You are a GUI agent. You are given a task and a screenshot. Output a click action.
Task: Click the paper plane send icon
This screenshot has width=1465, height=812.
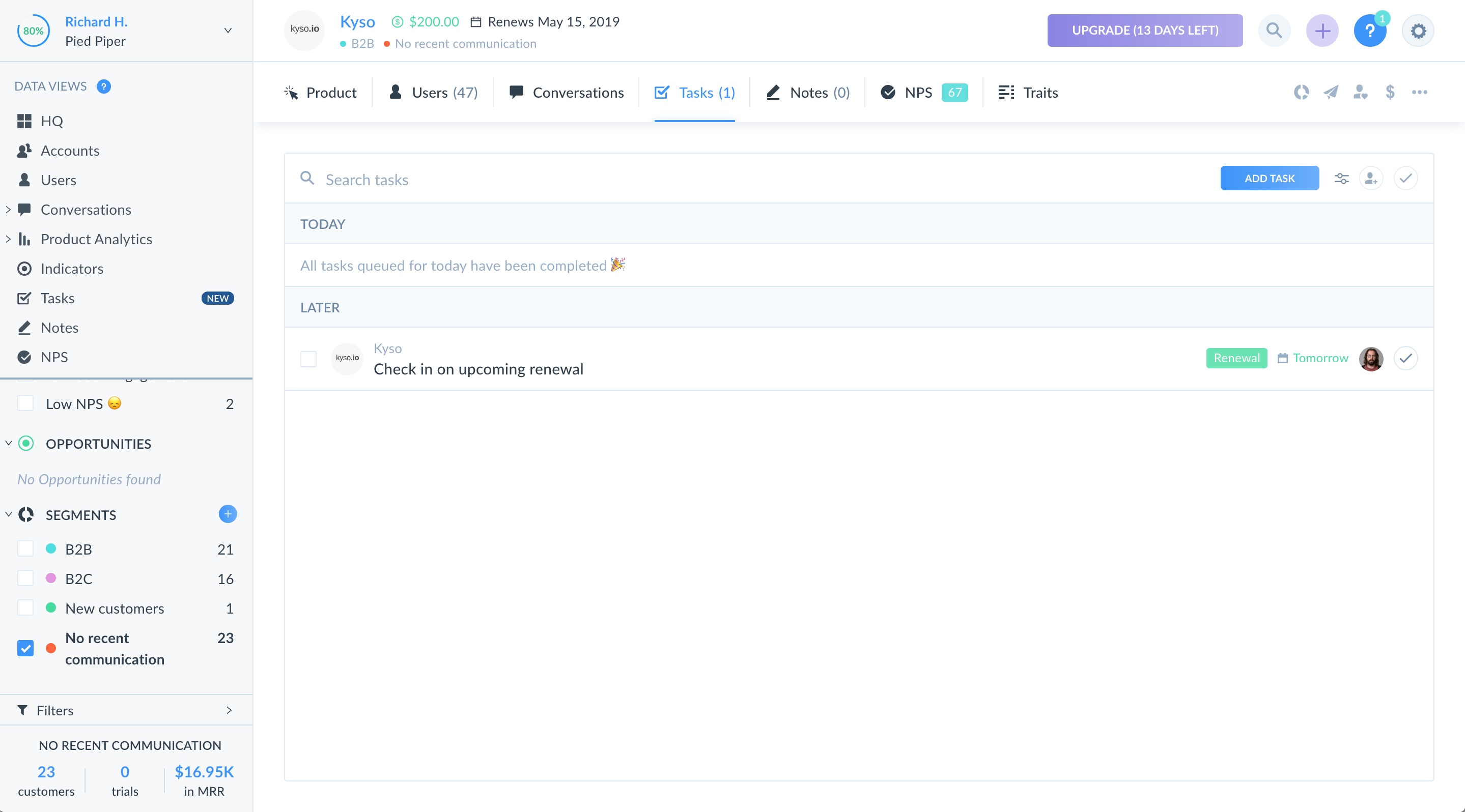[1331, 92]
